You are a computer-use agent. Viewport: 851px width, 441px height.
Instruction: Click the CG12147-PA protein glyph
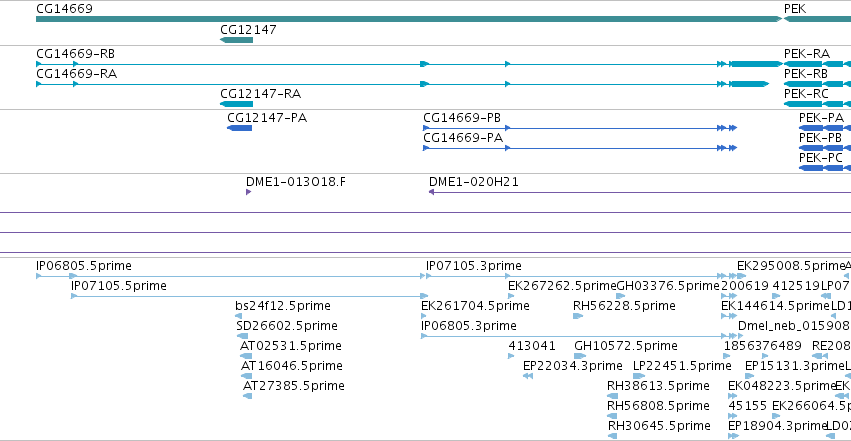tap(239, 128)
